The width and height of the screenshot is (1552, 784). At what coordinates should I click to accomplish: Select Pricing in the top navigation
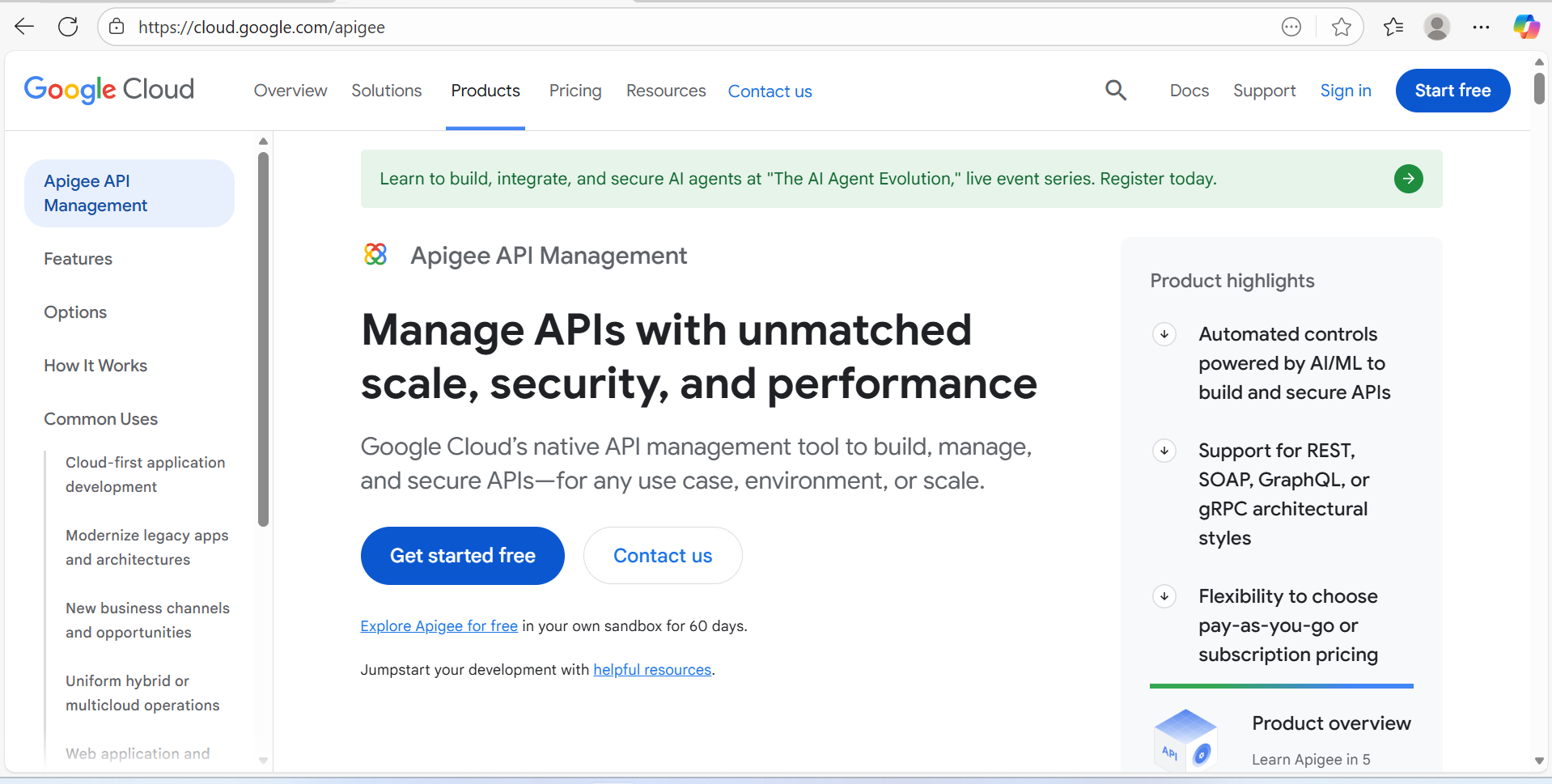575,91
